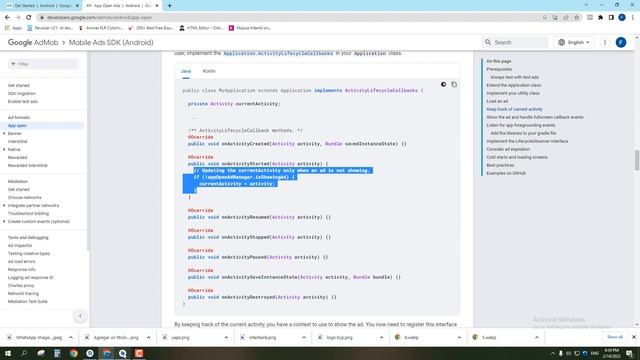Open a new browser tab

coord(169,6)
